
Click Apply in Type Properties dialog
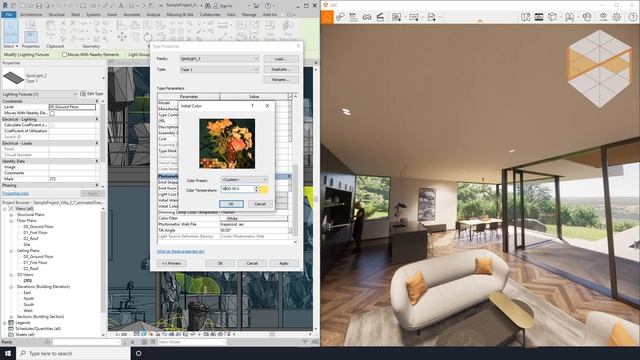(x=284, y=263)
